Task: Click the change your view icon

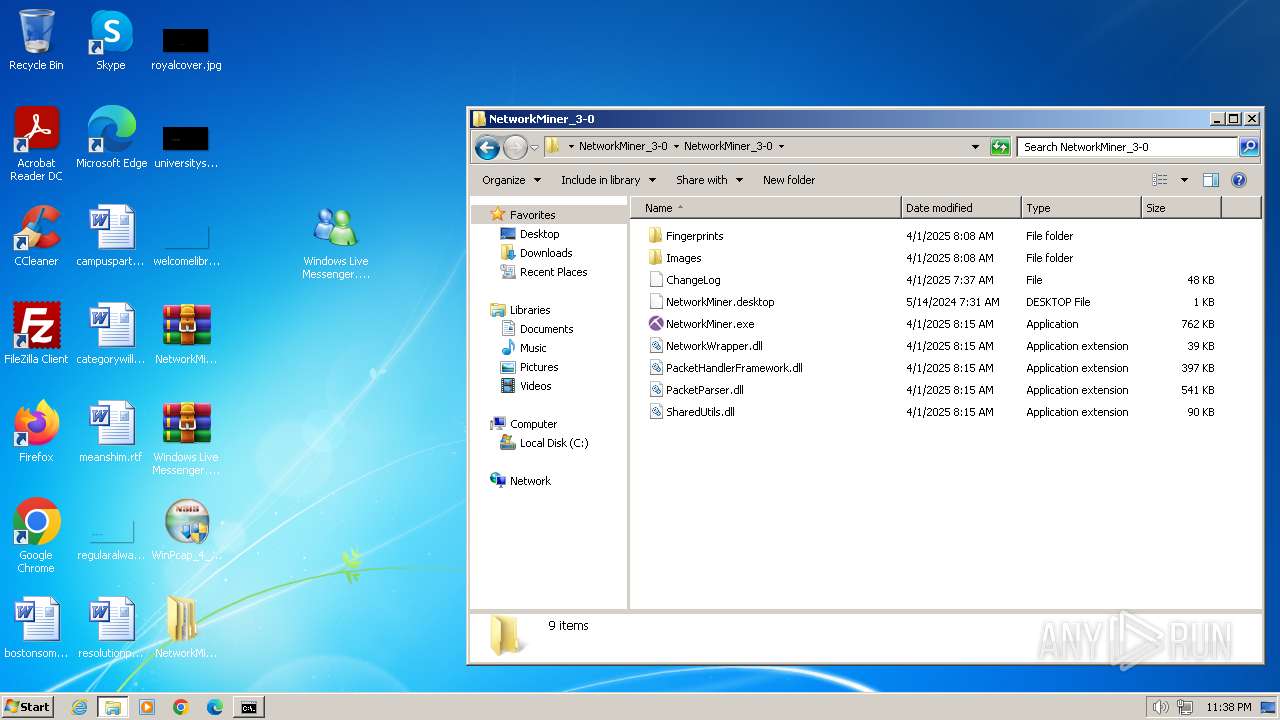Action: click(x=1160, y=180)
